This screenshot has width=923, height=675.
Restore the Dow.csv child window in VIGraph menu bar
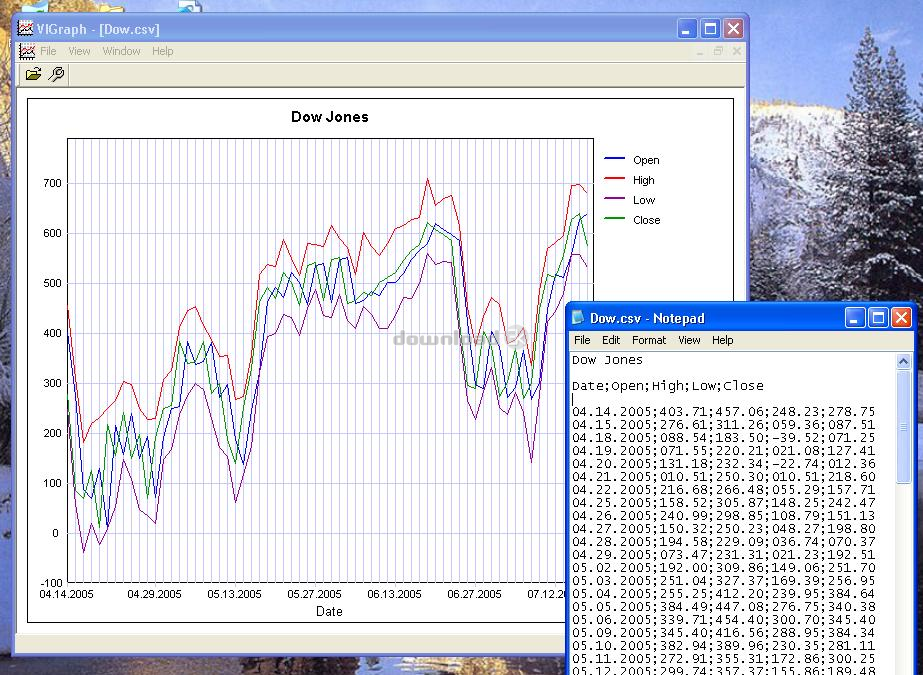[718, 51]
